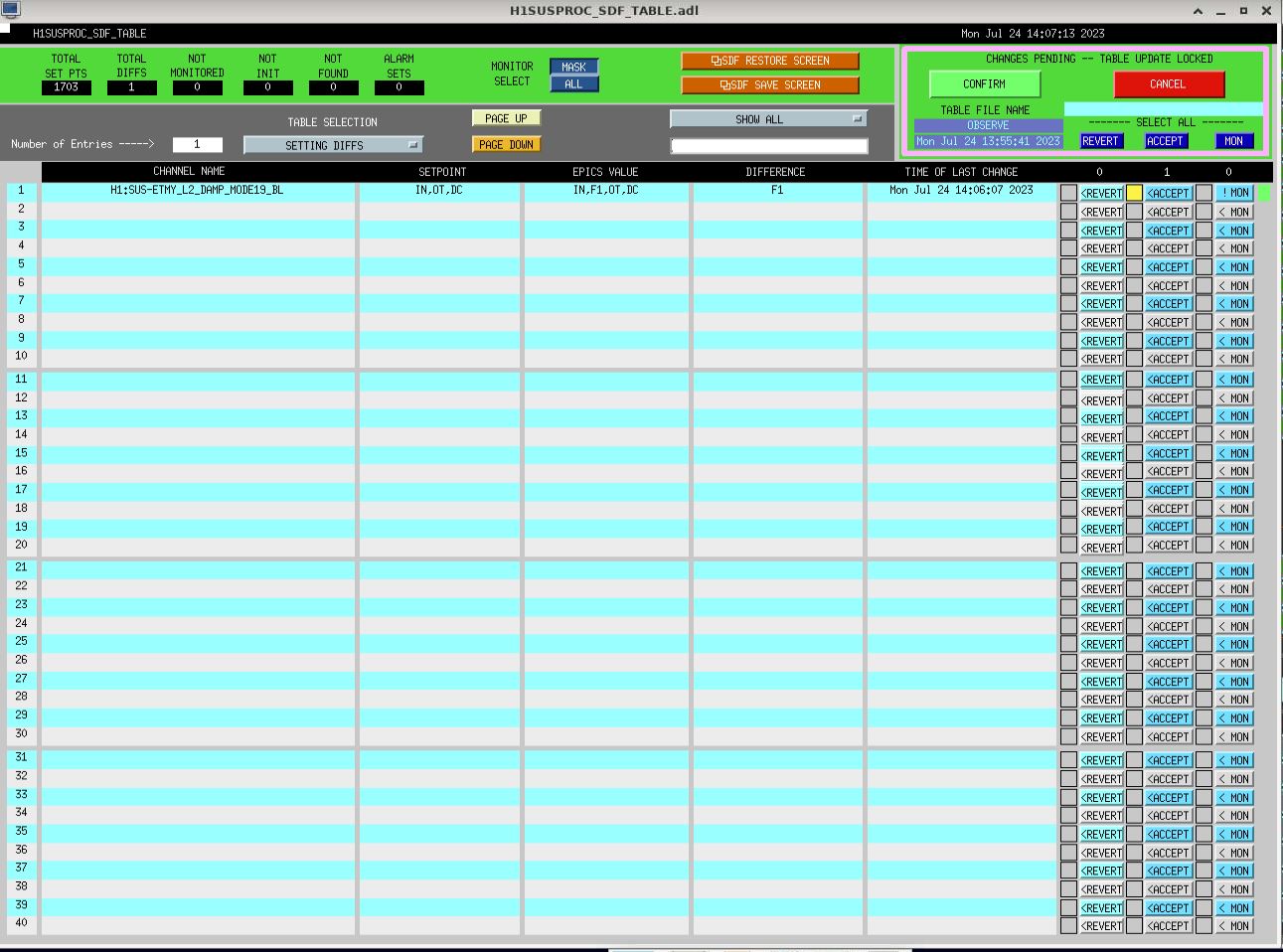Click the empty search field below SHOW ALL
The height and width of the screenshot is (952, 1283).
pyautogui.click(x=768, y=146)
